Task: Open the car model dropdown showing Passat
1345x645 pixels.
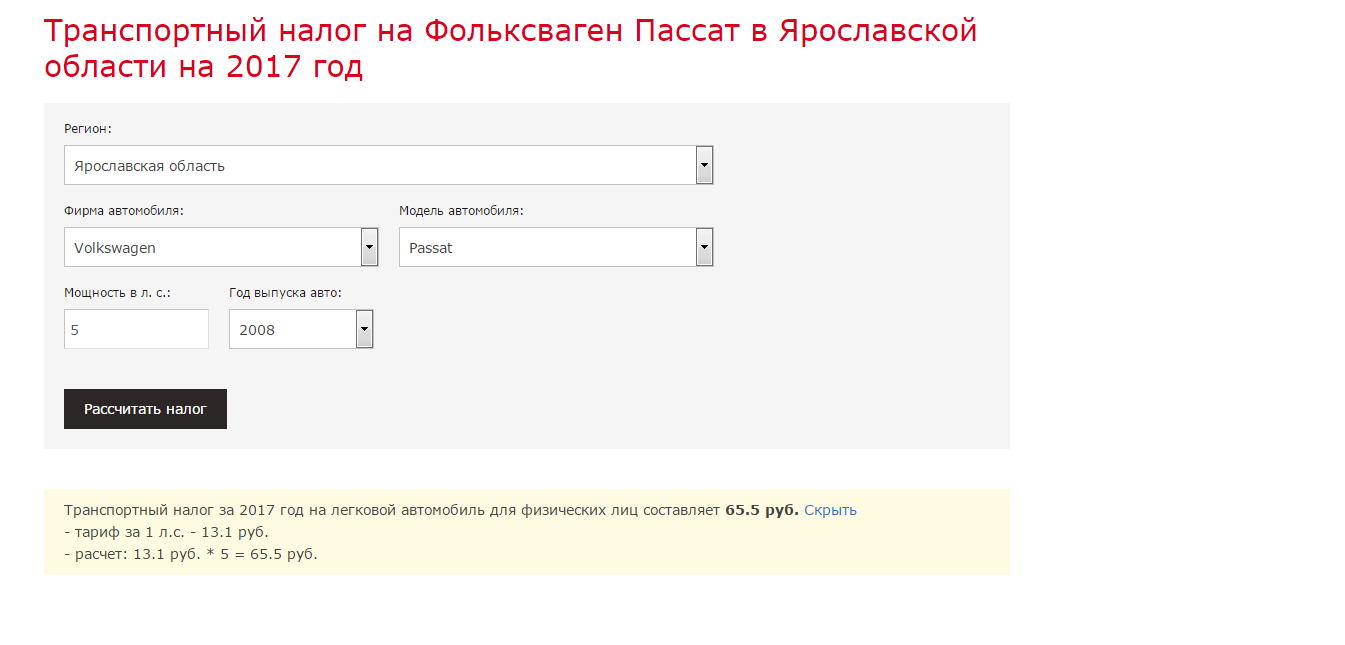Action: pos(547,248)
